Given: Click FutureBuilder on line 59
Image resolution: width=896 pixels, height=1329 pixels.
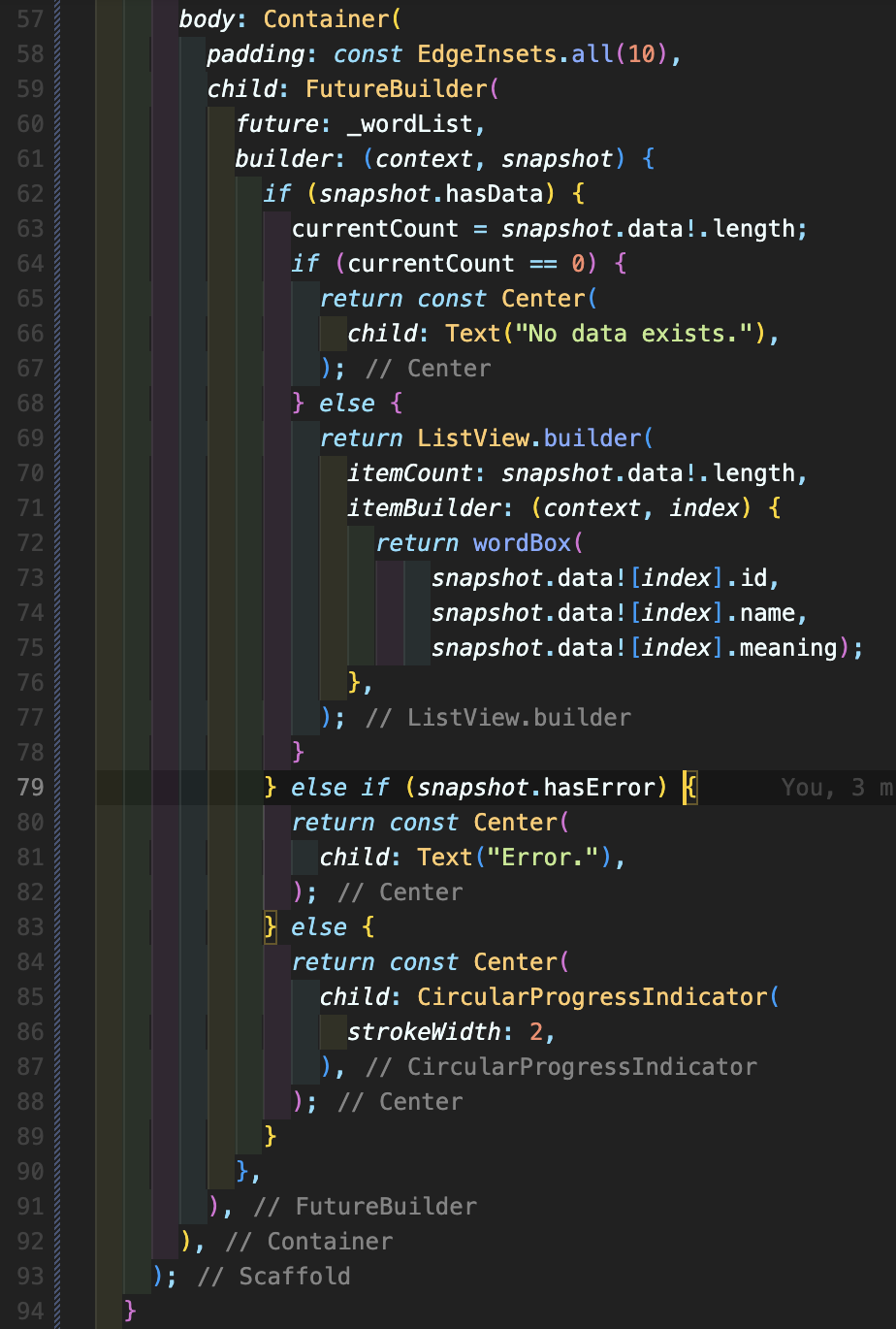Looking at the screenshot, I should (x=396, y=88).
